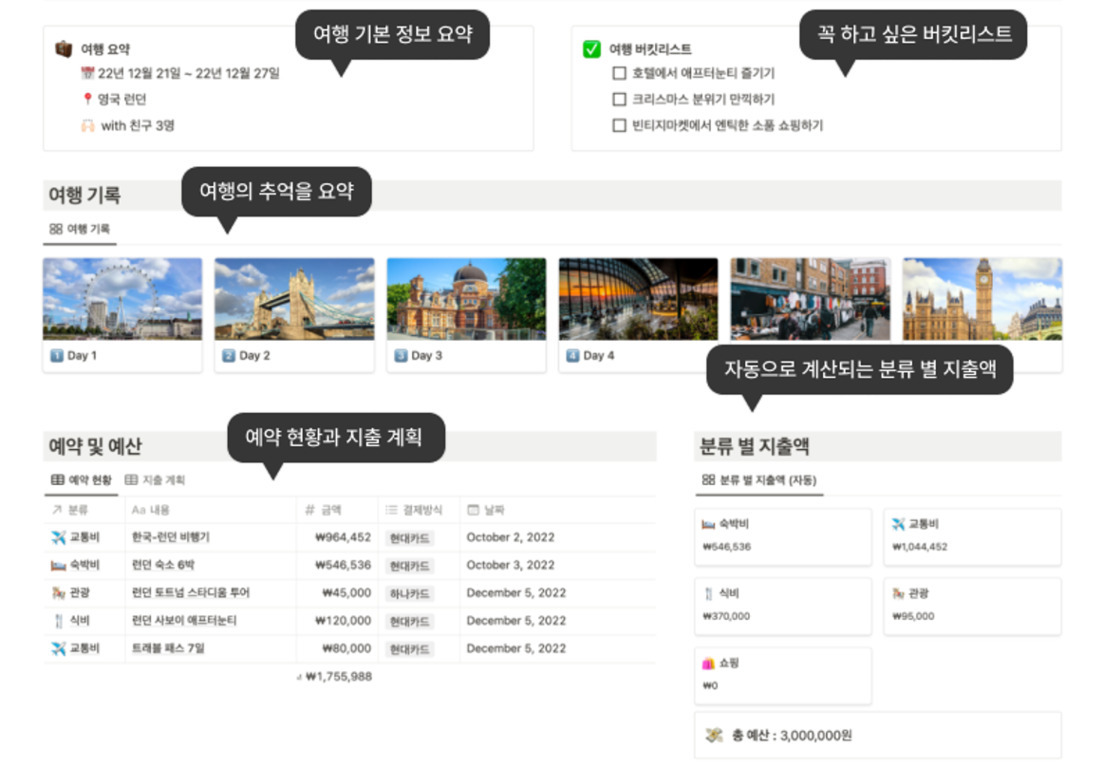Screen dimensions: 1103x768
Task: Click the airplane icon in 교통비 card
Action: coord(898,524)
